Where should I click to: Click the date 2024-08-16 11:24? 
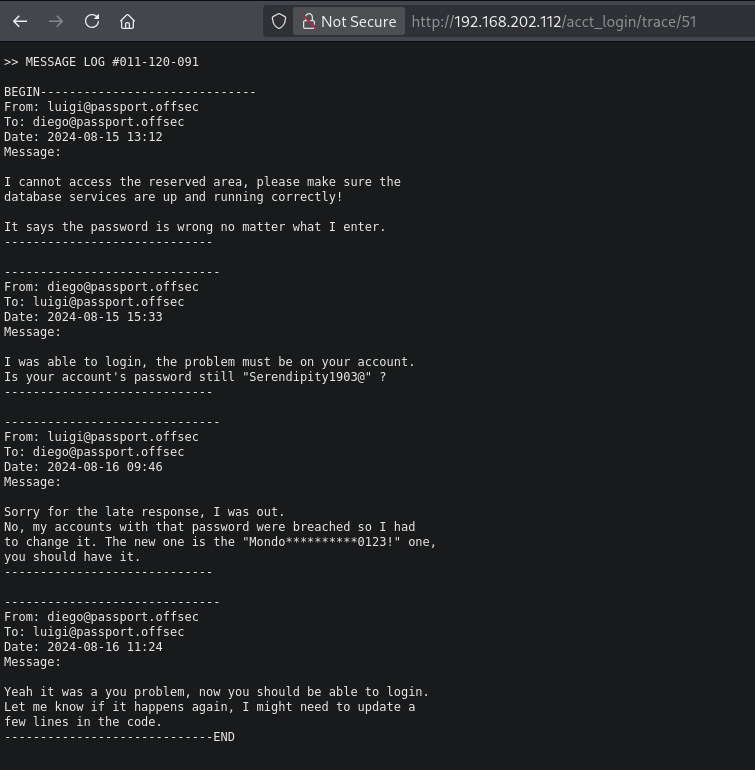(104, 647)
